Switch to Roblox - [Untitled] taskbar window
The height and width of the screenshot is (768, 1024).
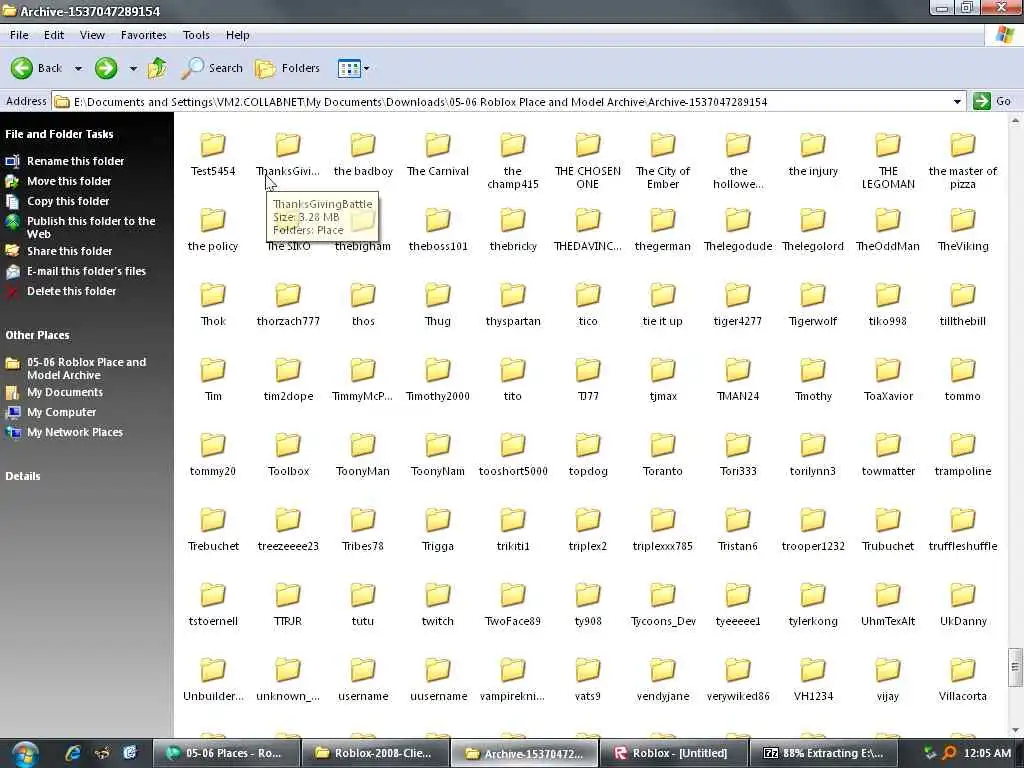tap(673, 753)
